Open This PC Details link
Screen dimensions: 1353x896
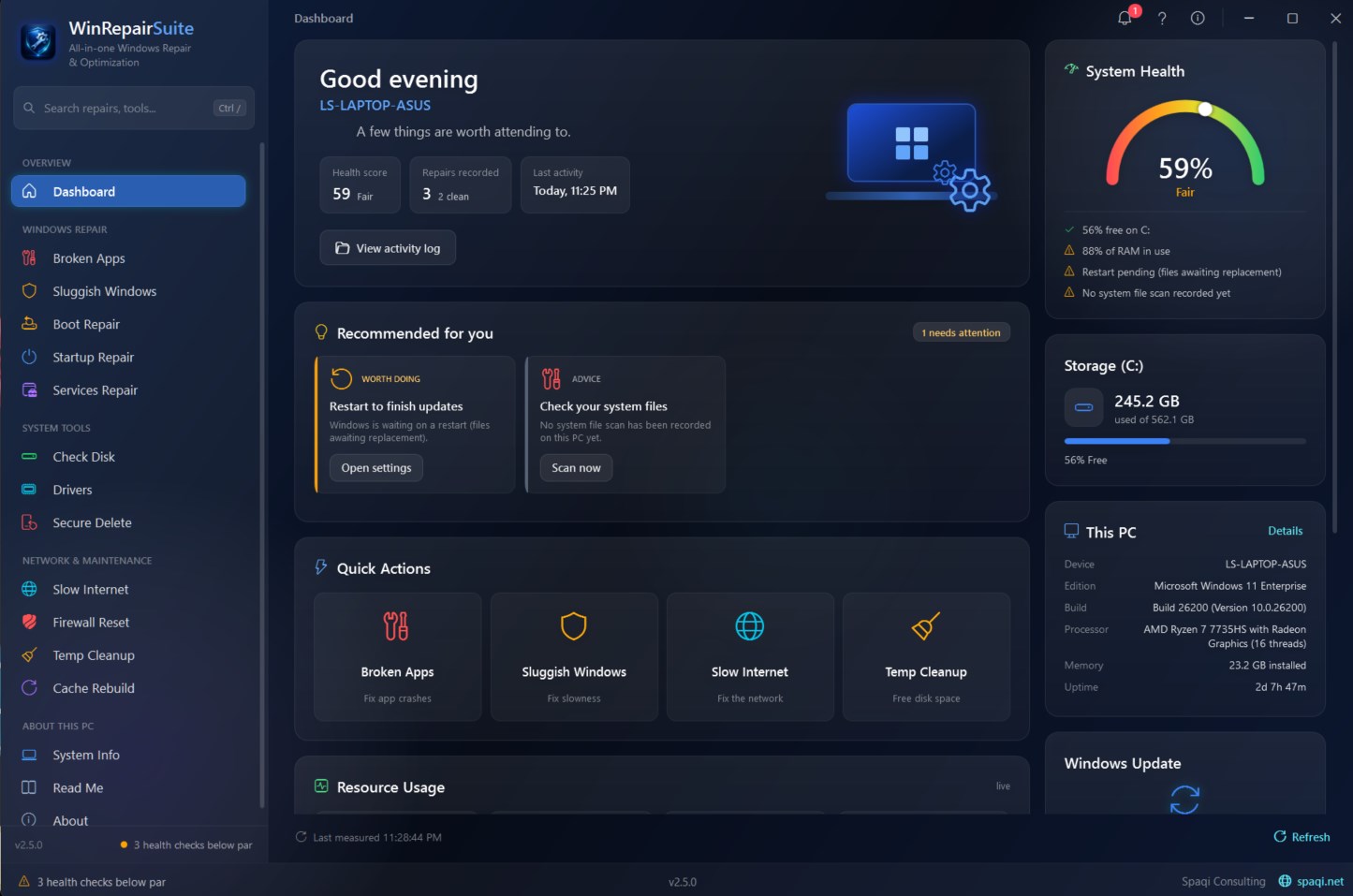[1286, 531]
